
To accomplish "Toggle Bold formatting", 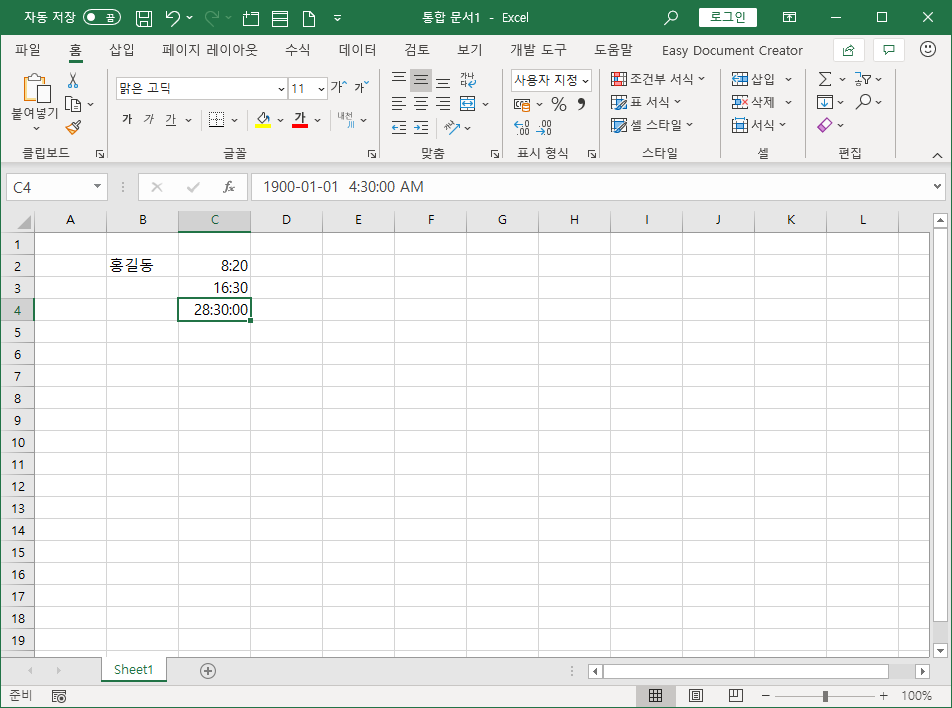I will point(127,119).
